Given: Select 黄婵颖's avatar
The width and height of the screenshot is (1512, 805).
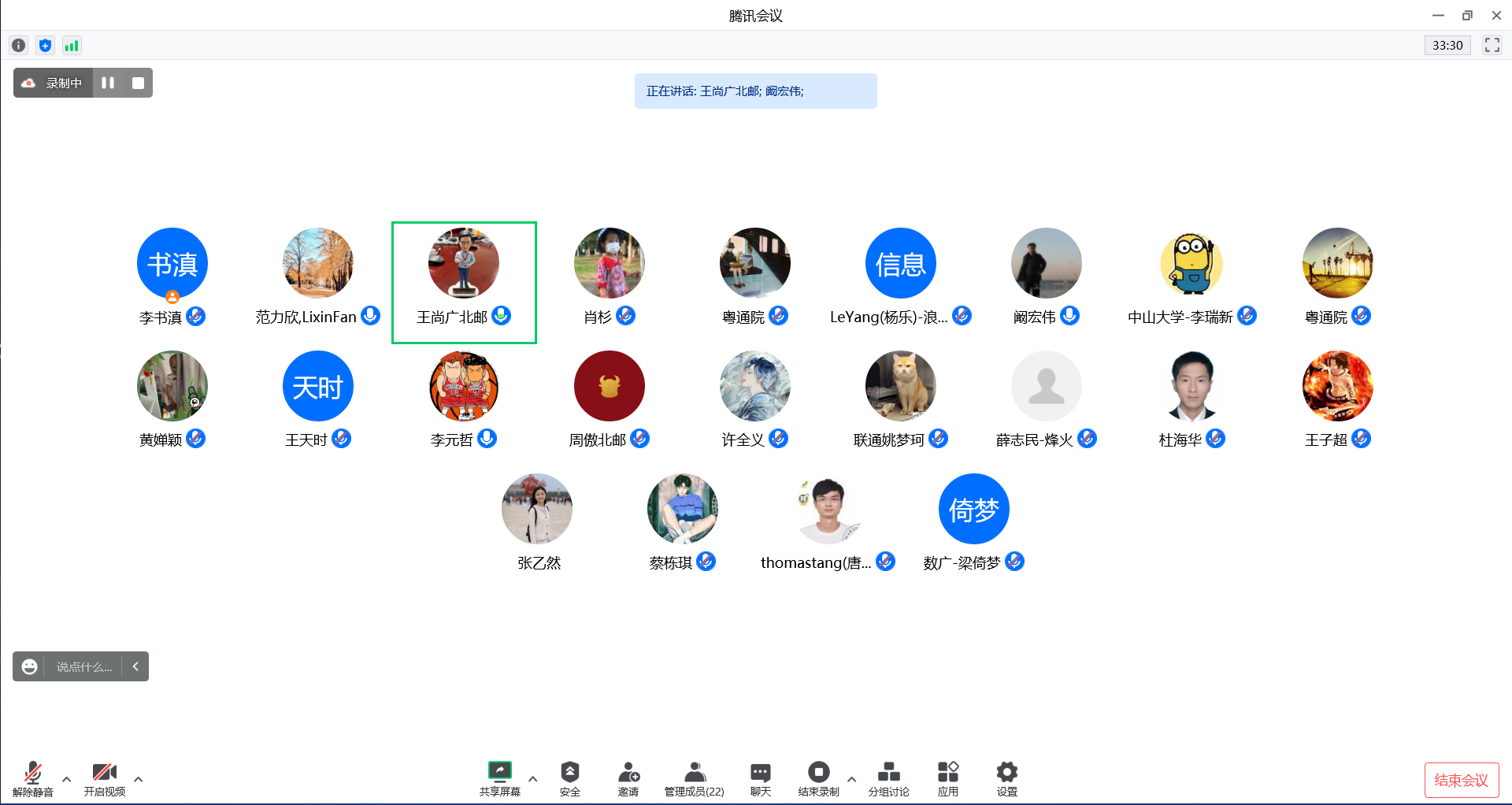Looking at the screenshot, I should [172, 386].
